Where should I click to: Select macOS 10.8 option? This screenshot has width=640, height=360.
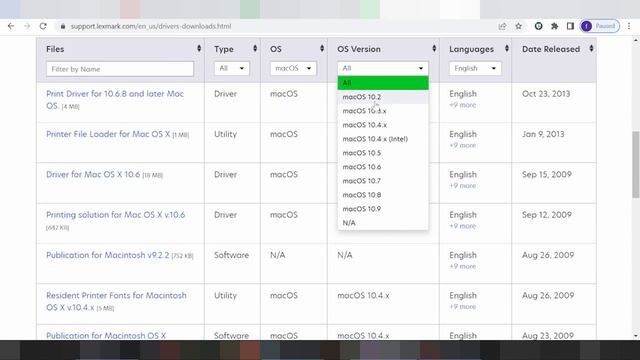383,195
